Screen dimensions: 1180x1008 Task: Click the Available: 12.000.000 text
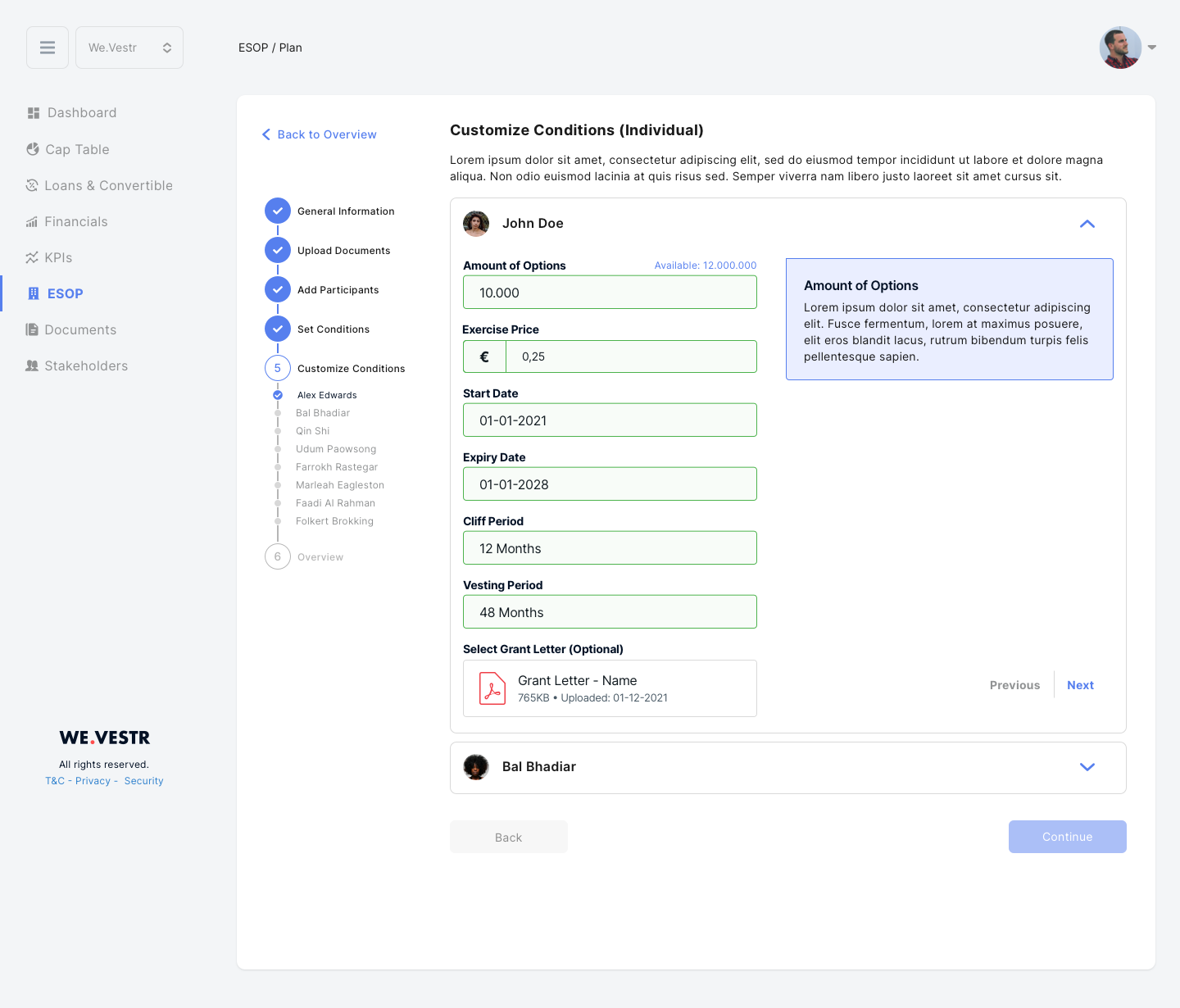click(x=706, y=266)
